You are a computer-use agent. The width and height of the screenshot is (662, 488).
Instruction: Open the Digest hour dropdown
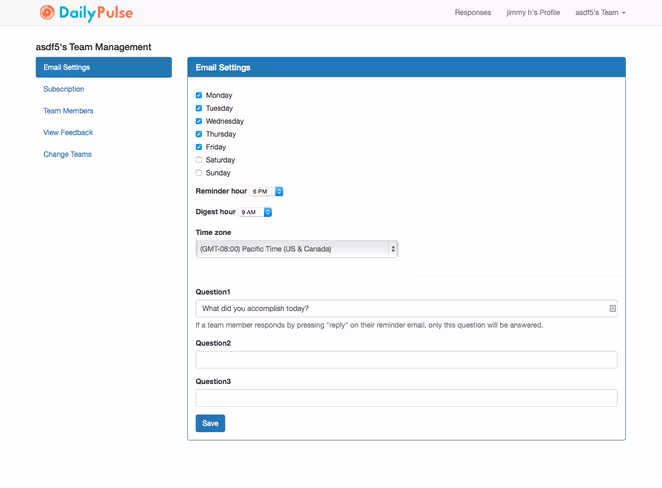pyautogui.click(x=255, y=212)
